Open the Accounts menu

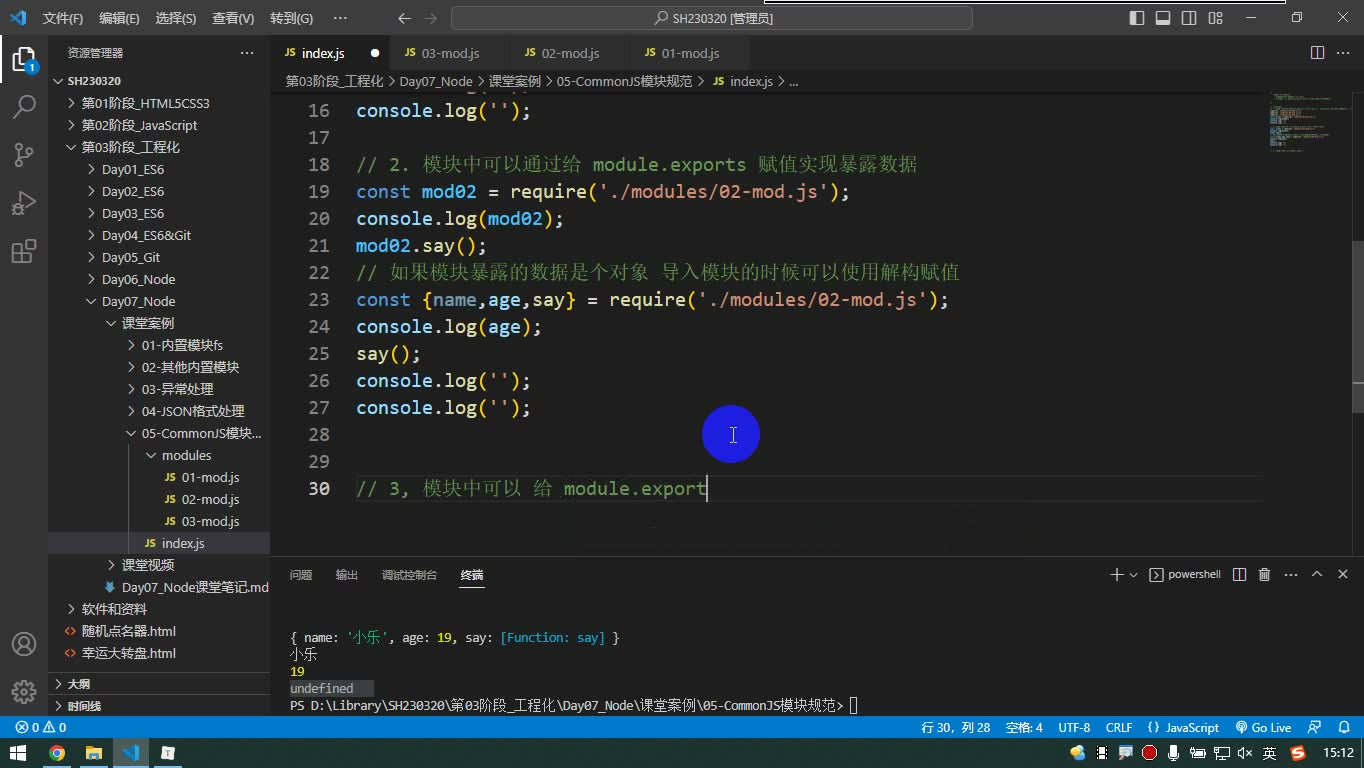[x=24, y=644]
